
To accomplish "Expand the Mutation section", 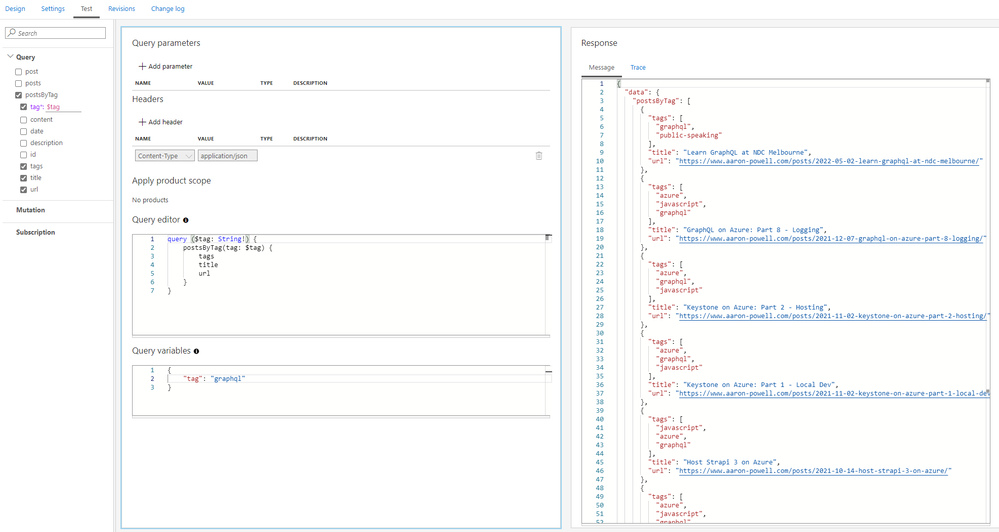I will pyautogui.click(x=31, y=210).
